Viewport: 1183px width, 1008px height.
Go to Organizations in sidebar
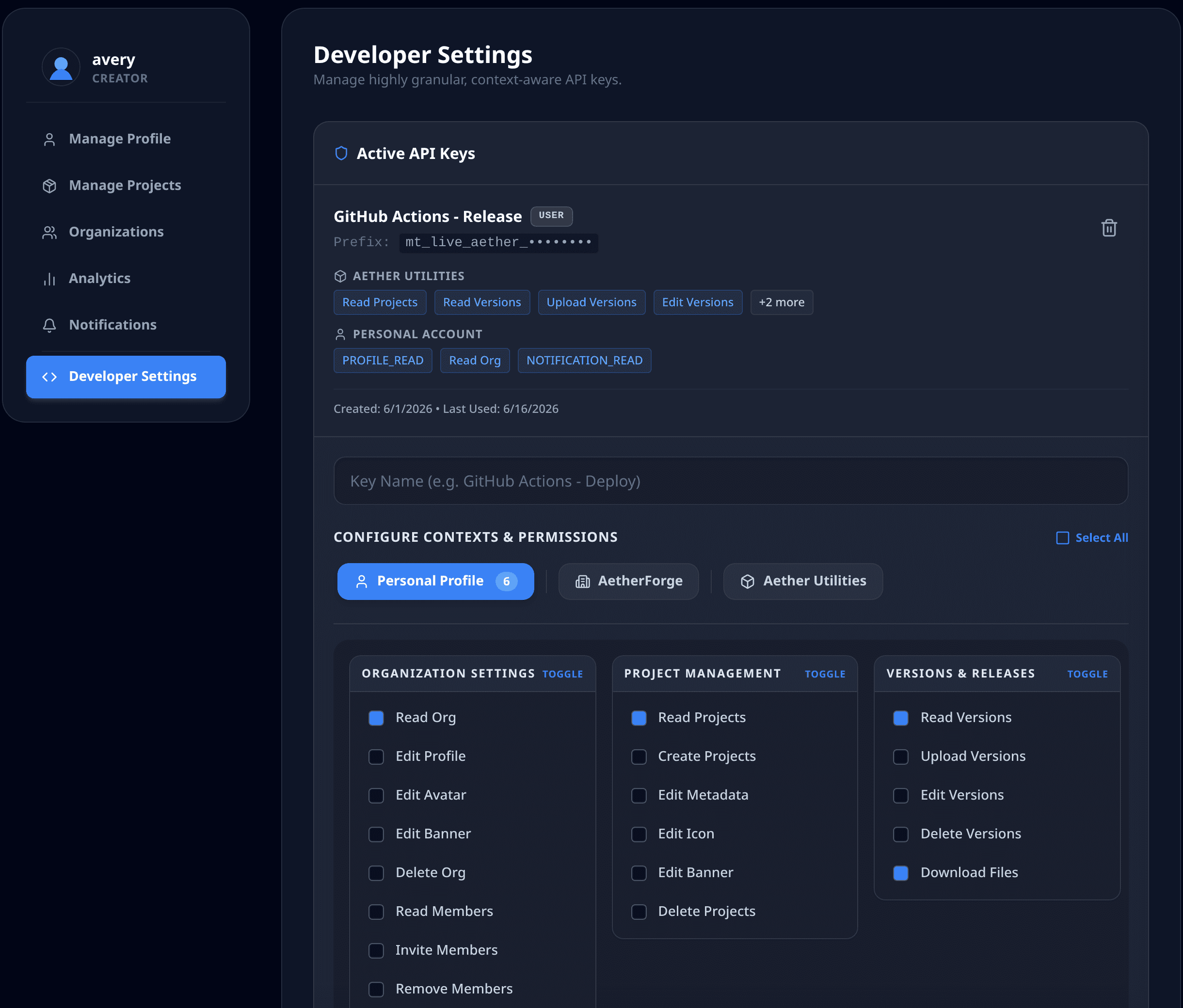point(126,232)
